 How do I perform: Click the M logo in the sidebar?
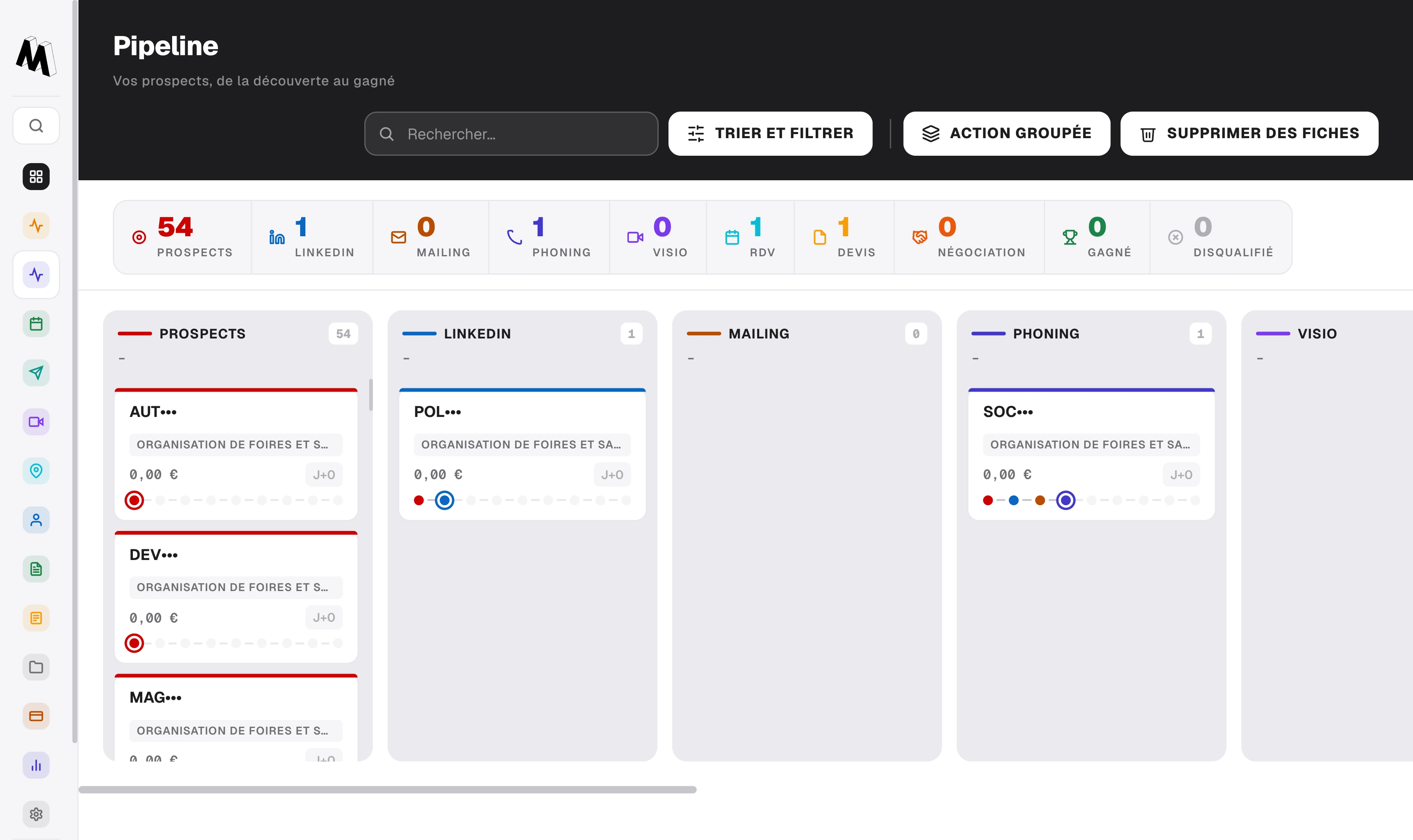[36, 56]
